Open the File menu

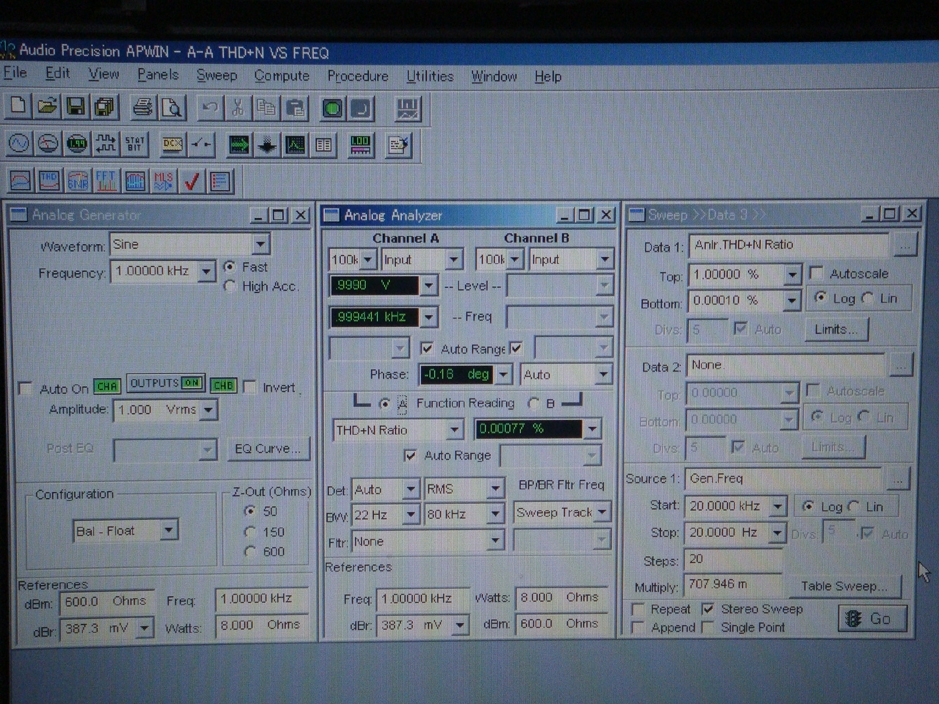pyautogui.click(x=15, y=73)
